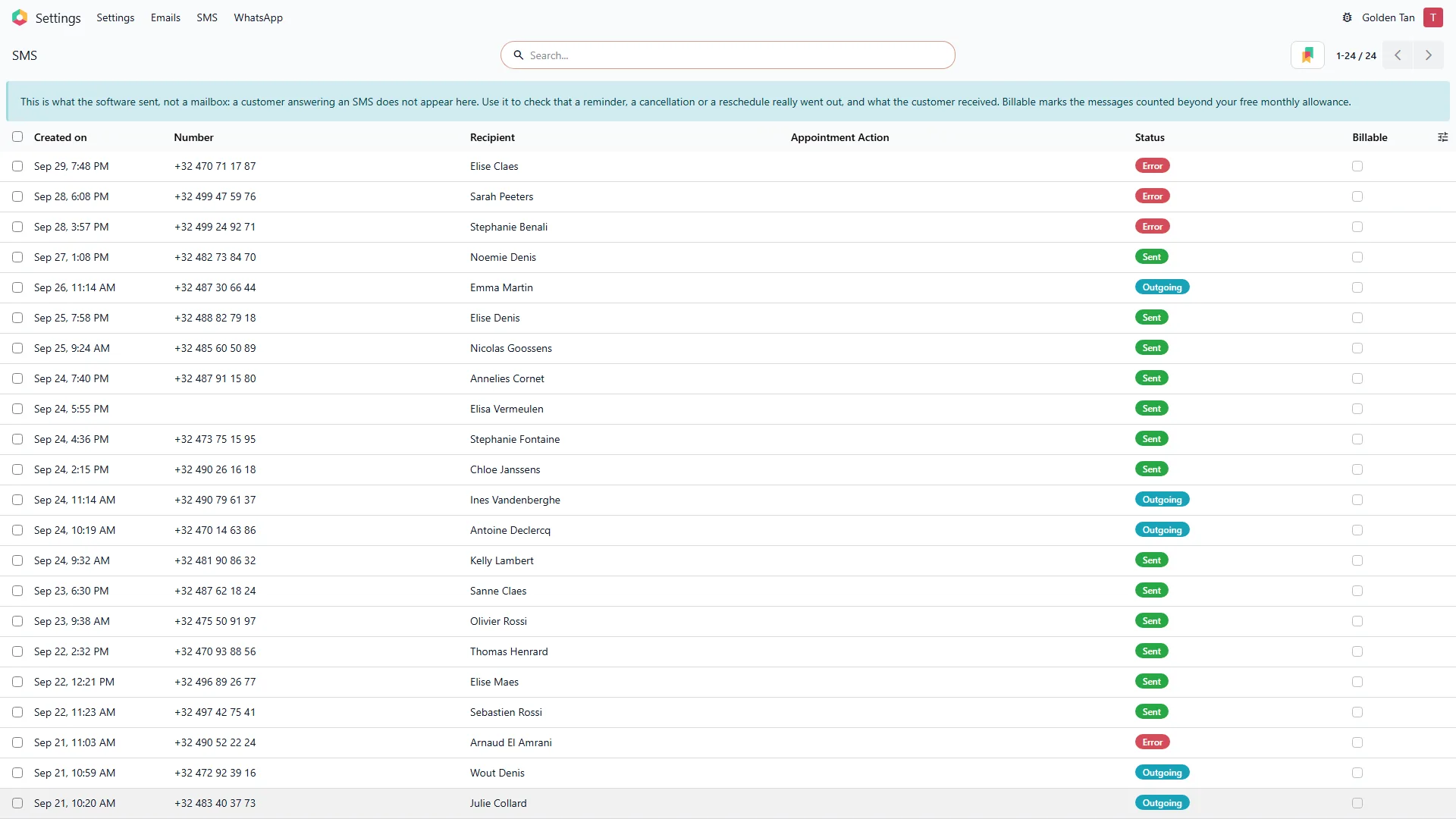Screen dimensions: 1456x819
Task: Click Sent badge for Olivier Rossi
Action: pos(1151,621)
